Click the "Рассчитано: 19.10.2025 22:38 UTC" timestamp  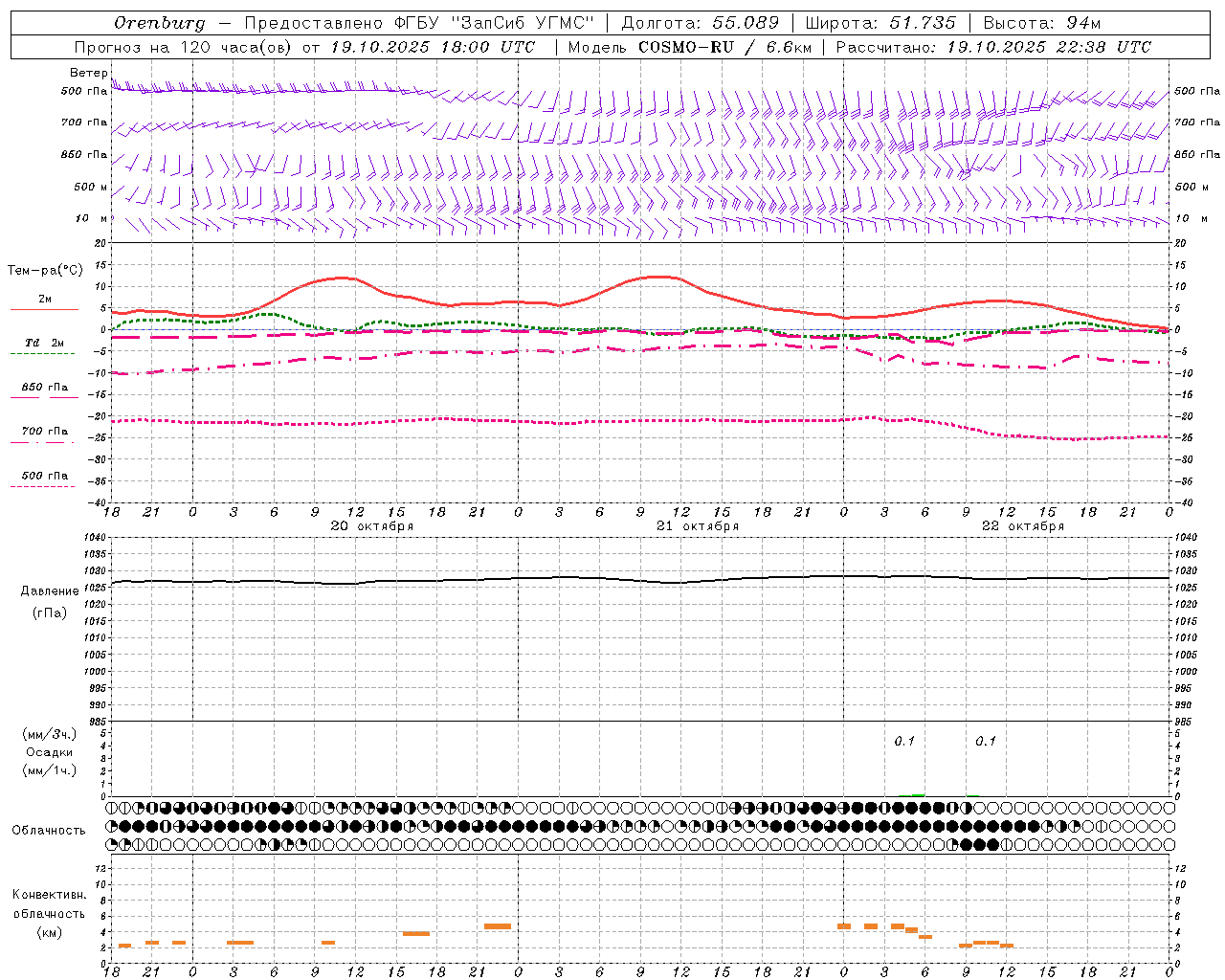pyautogui.click(x=993, y=47)
